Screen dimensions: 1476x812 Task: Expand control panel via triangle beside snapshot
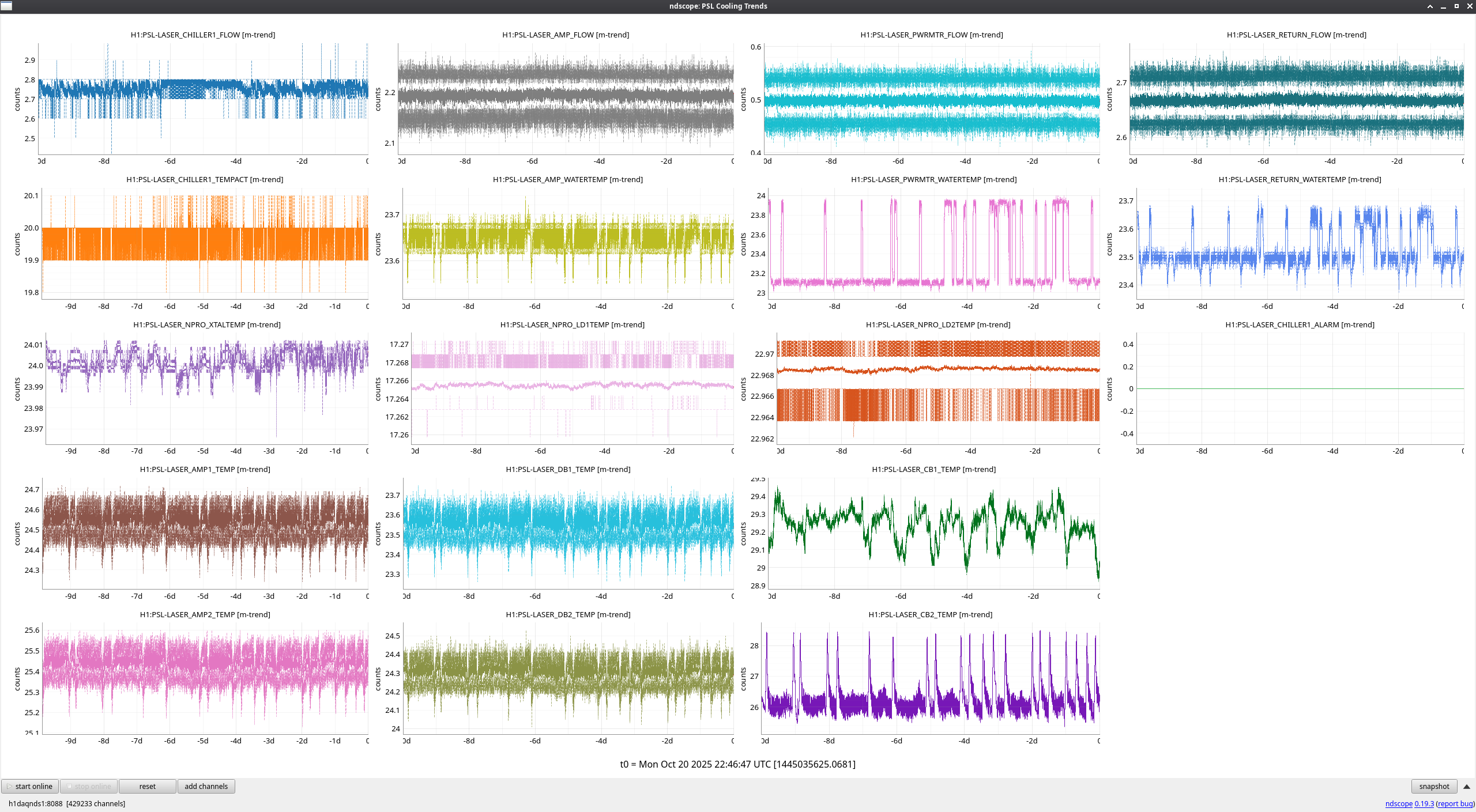pyautogui.click(x=1467, y=787)
